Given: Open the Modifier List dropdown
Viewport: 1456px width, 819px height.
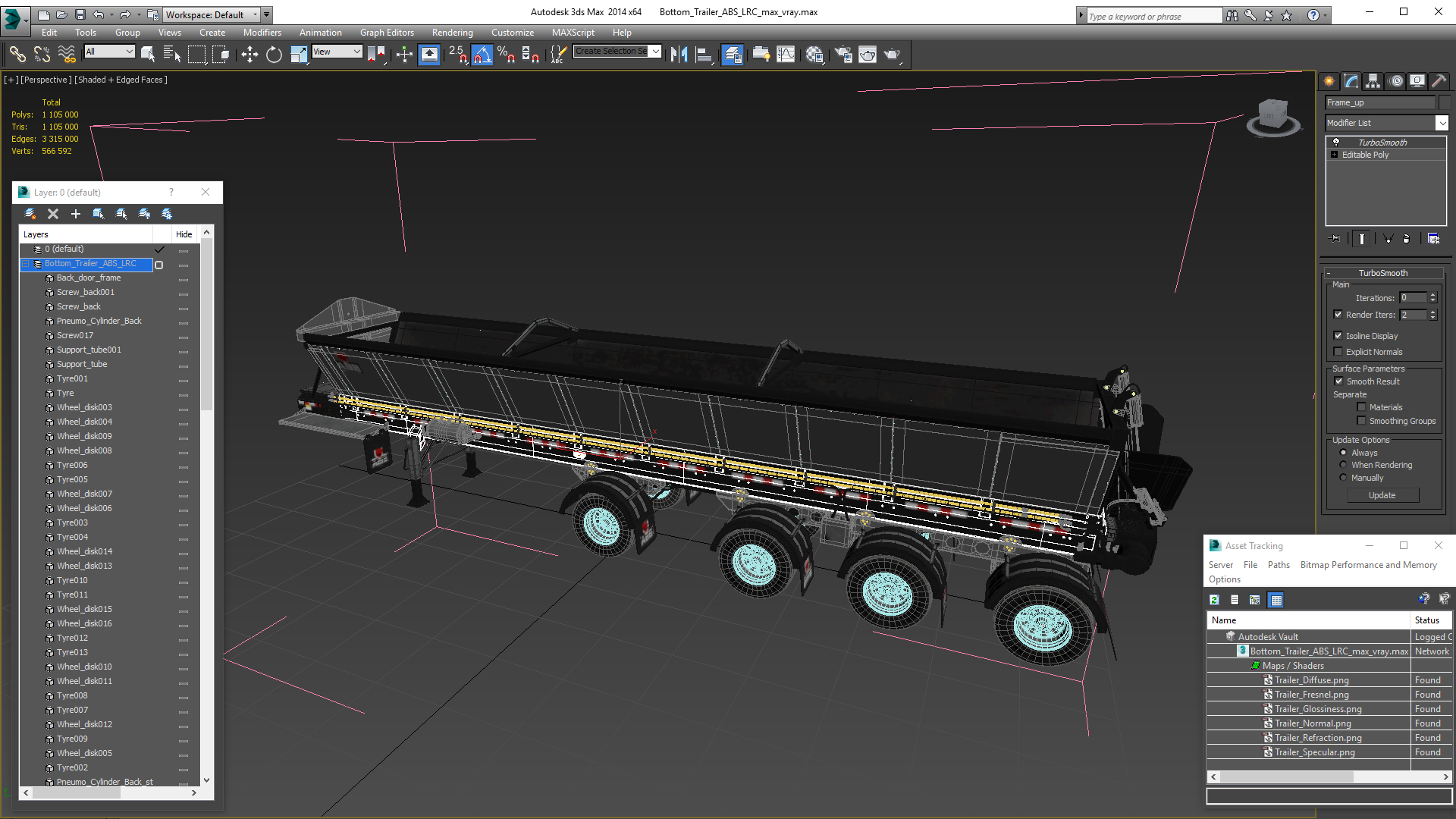Looking at the screenshot, I should 1442,123.
